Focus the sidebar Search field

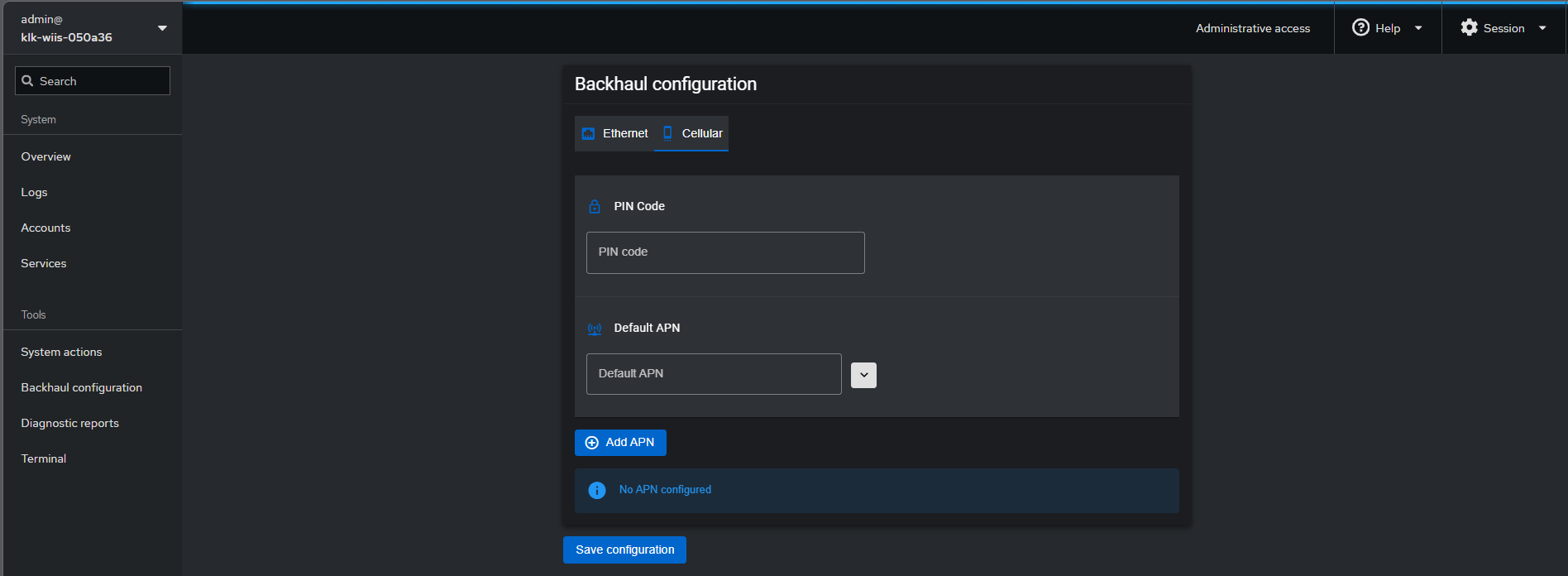pyautogui.click(x=93, y=81)
